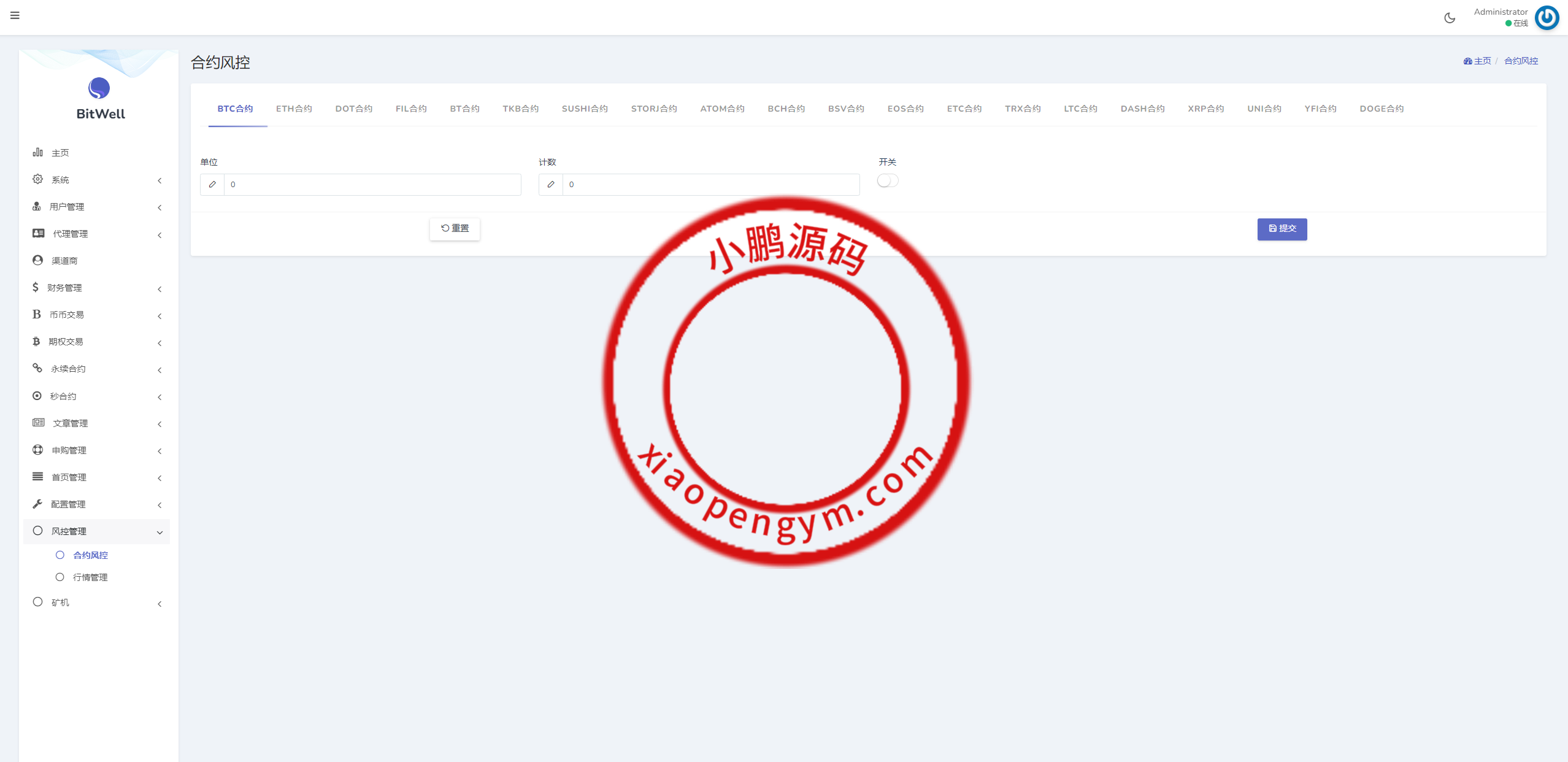Switch to the DOGE合约 tab
This screenshot has height=762, width=1568.
click(x=1381, y=109)
